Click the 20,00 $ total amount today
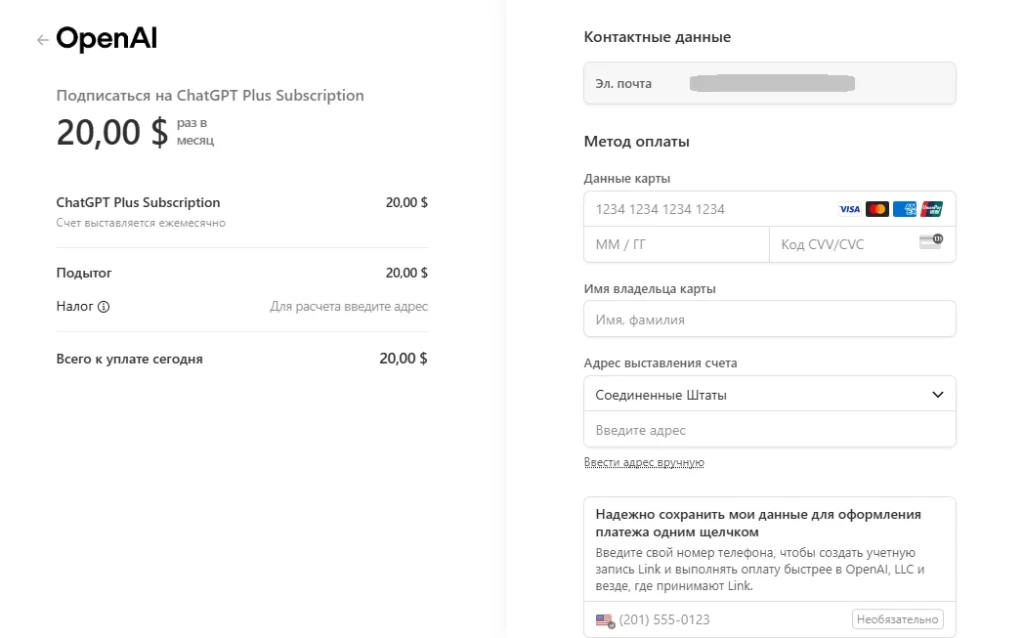 tap(403, 359)
